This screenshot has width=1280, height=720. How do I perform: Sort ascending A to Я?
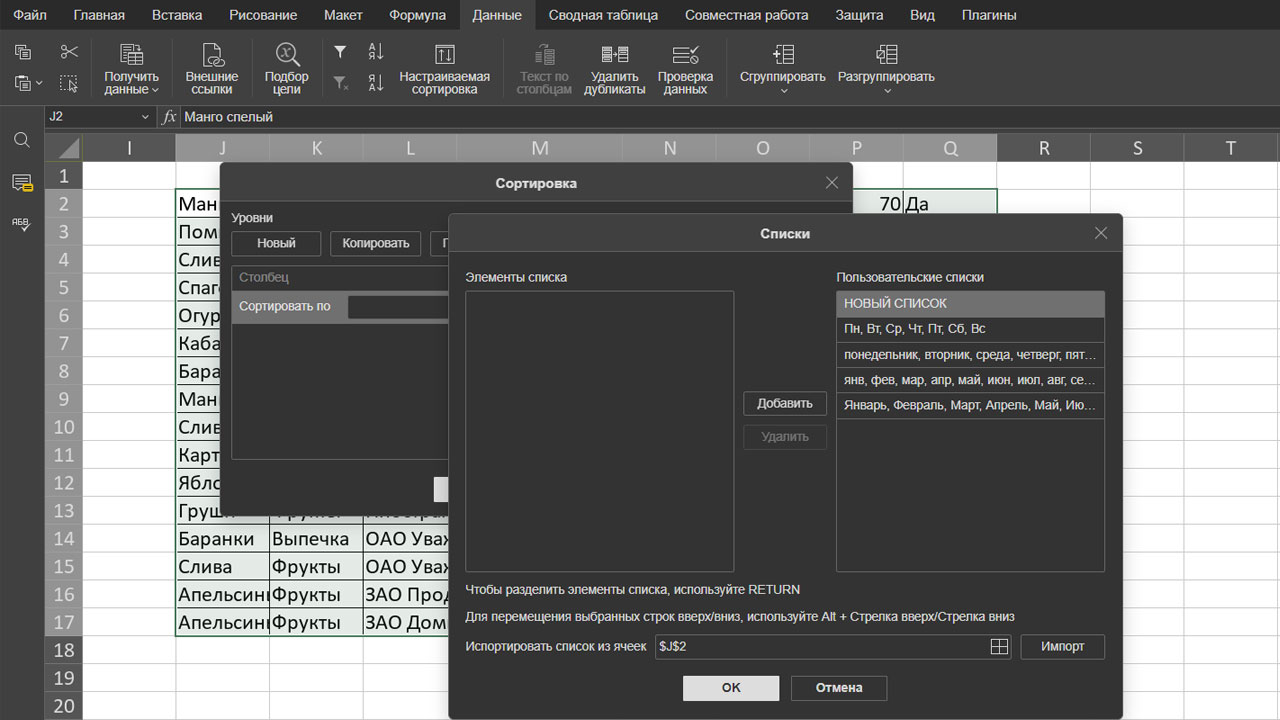[x=376, y=52]
